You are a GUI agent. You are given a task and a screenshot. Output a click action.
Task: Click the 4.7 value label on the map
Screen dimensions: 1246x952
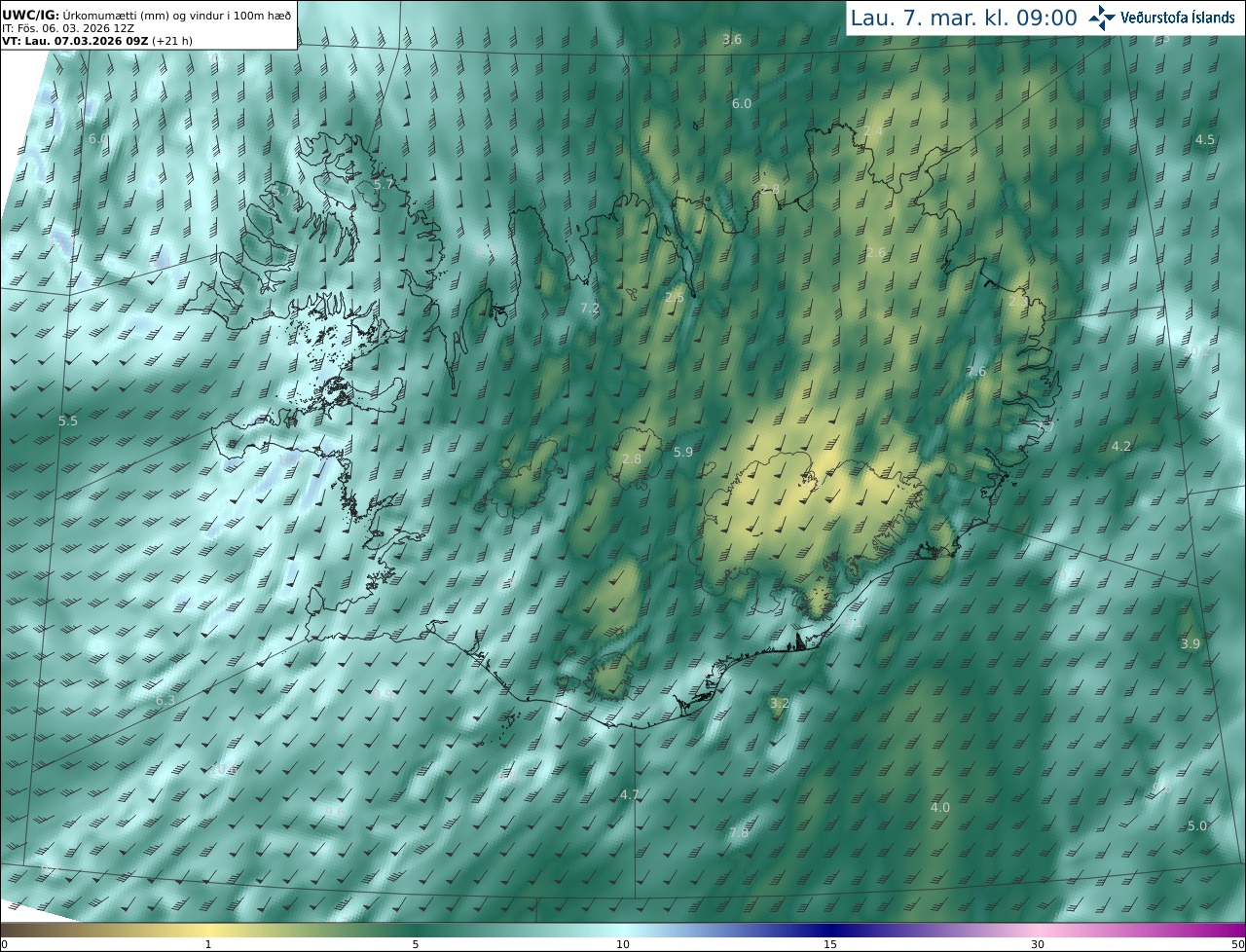click(x=630, y=794)
